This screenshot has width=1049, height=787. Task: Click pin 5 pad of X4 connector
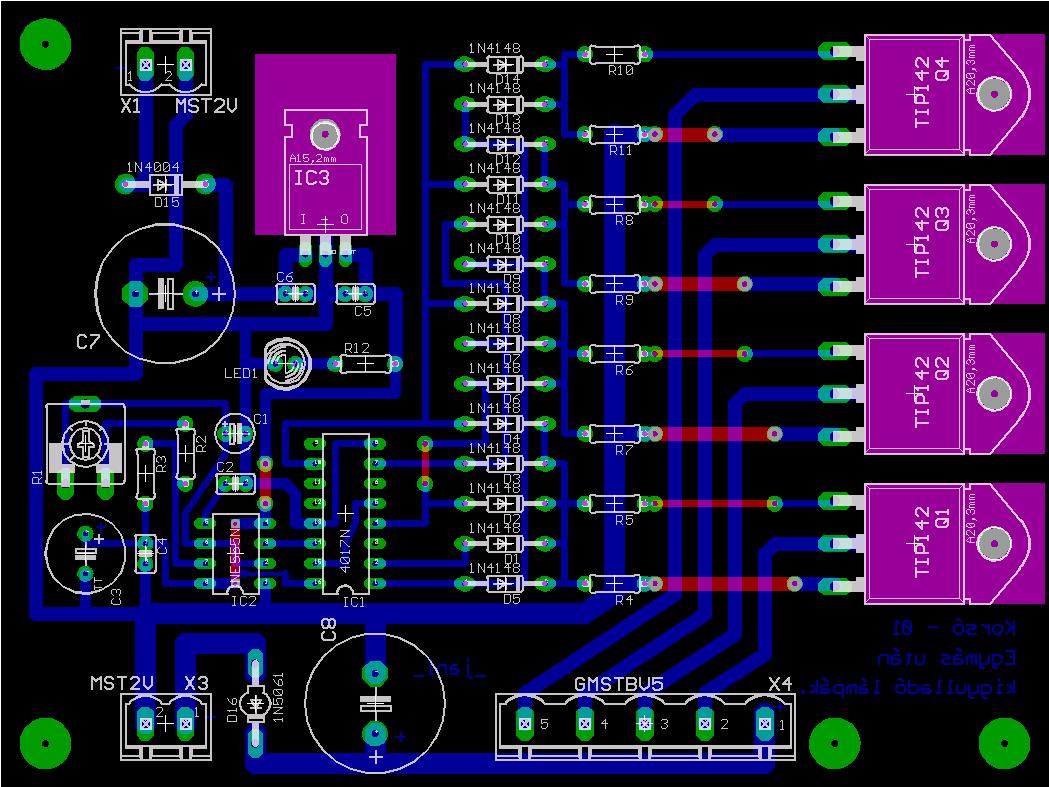[x=524, y=723]
